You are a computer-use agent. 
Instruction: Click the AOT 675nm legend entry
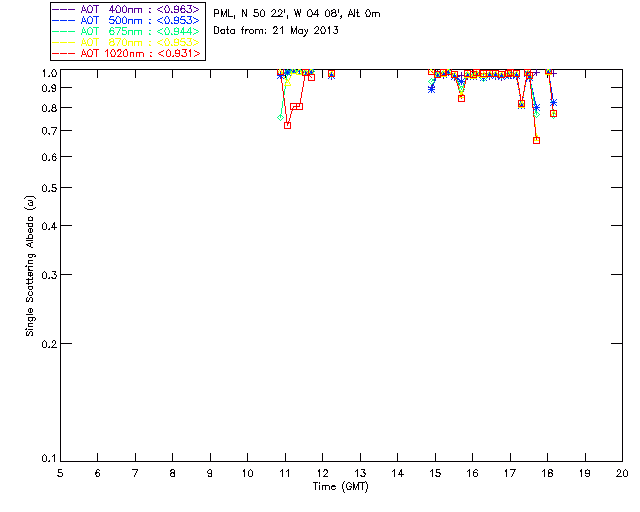(126, 31)
